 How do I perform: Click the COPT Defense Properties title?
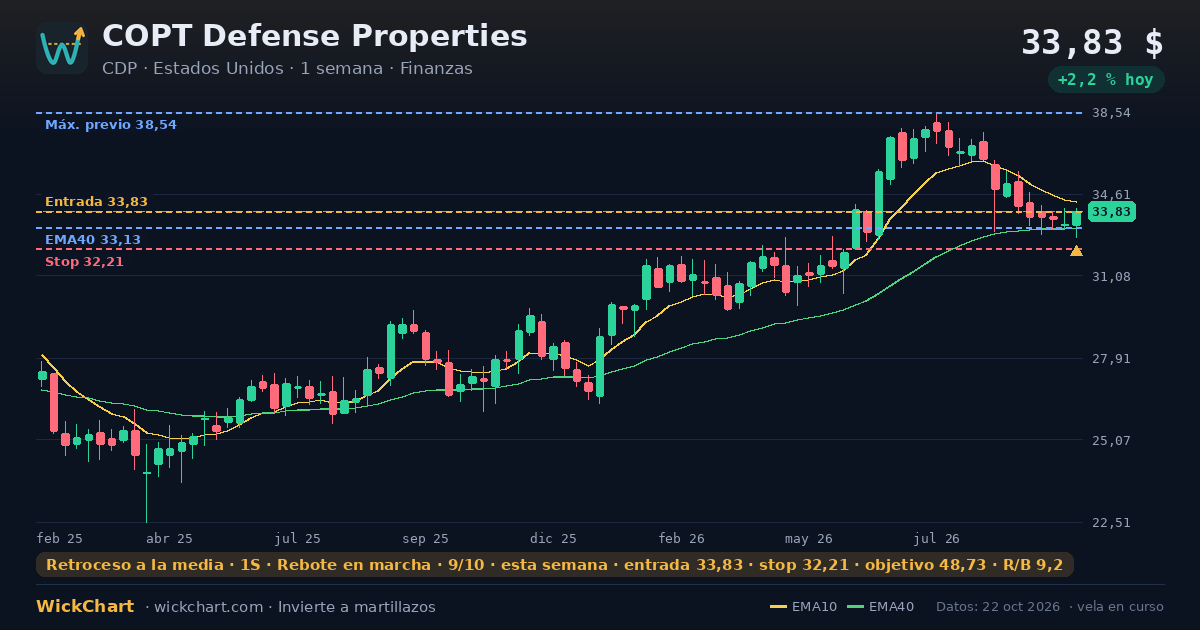click(314, 36)
